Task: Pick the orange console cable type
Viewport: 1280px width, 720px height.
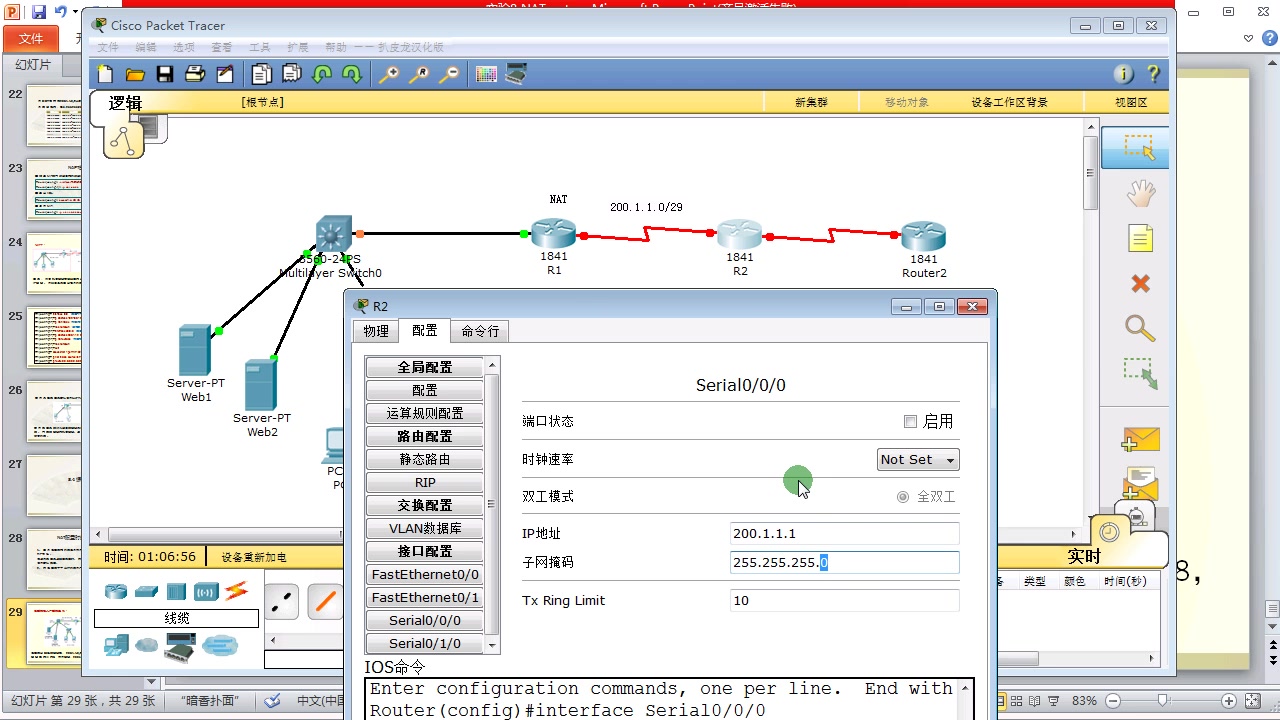Action: coord(326,601)
